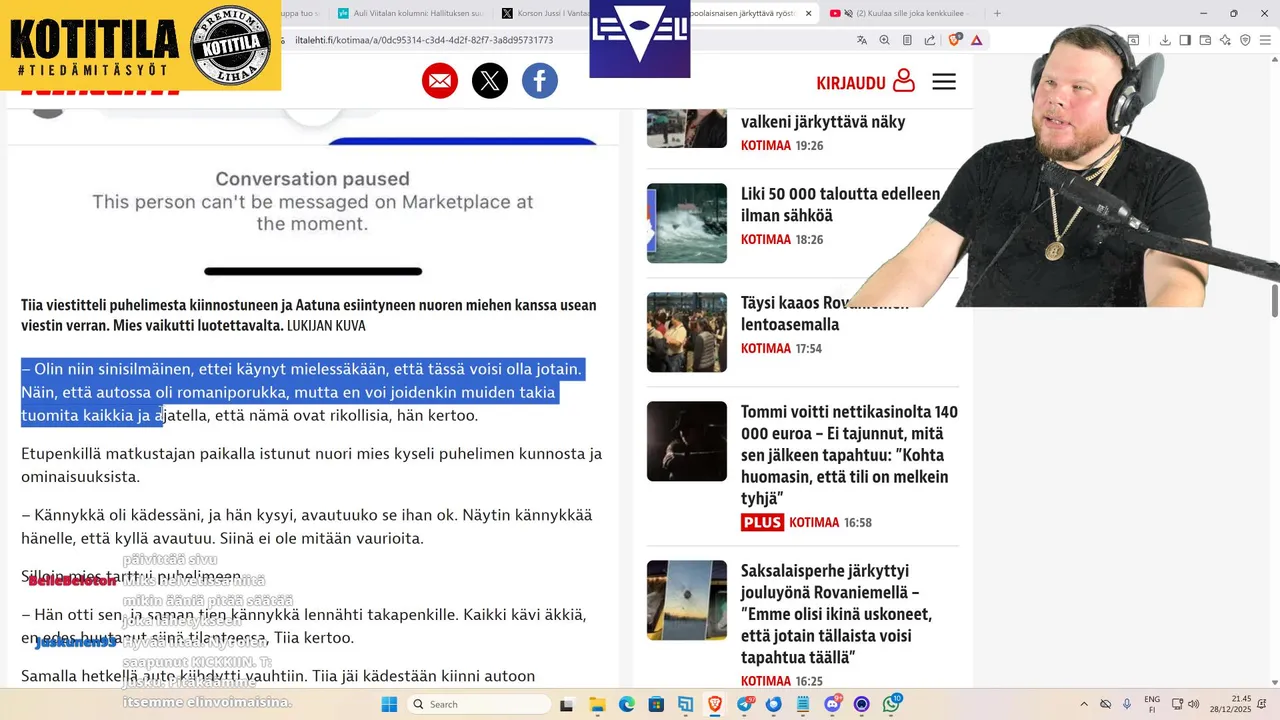Viewport: 1280px width, 720px height.
Task: Share article via email icon
Action: (440, 81)
